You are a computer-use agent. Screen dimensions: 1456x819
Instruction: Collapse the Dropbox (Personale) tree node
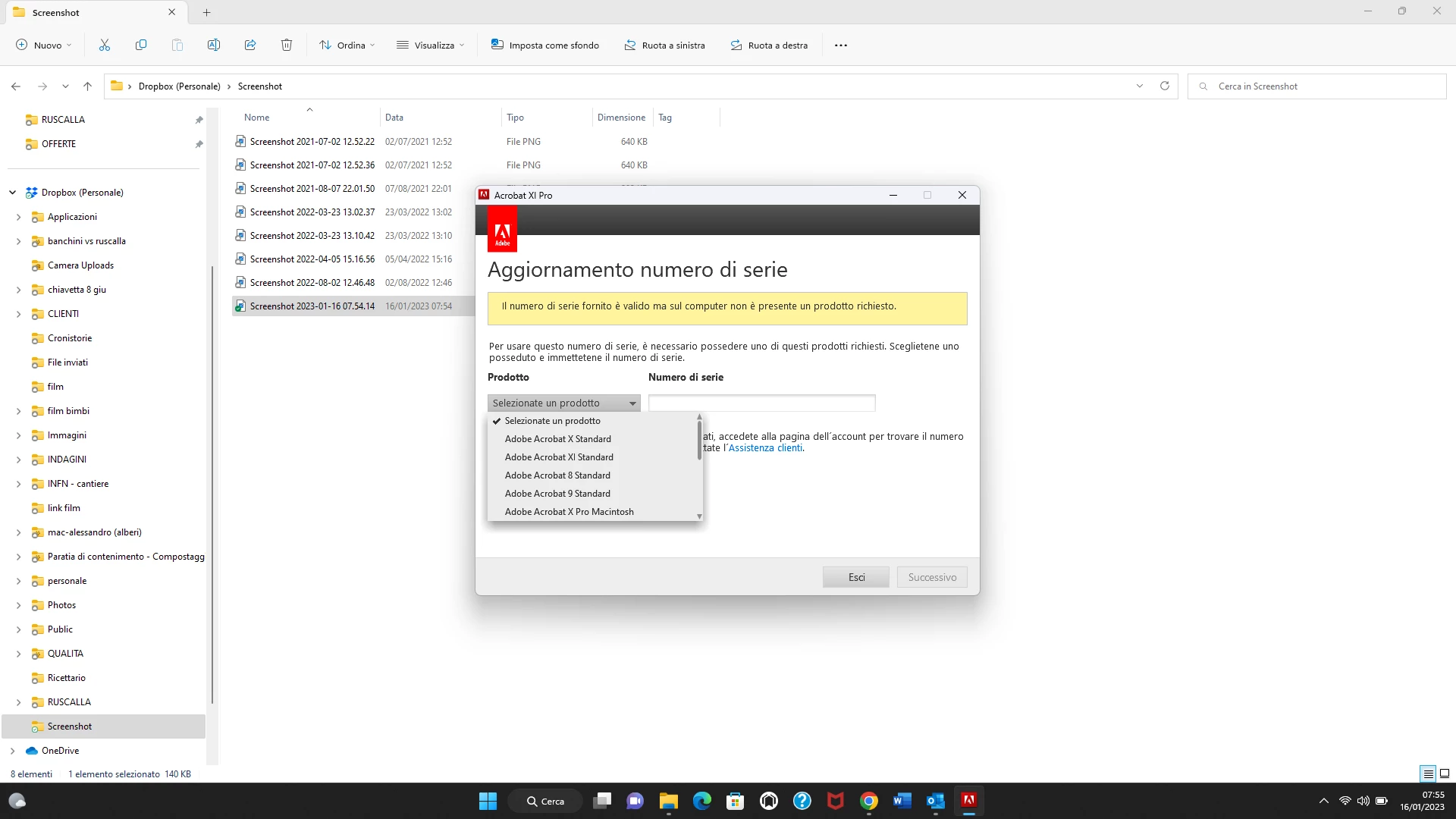[x=13, y=193]
